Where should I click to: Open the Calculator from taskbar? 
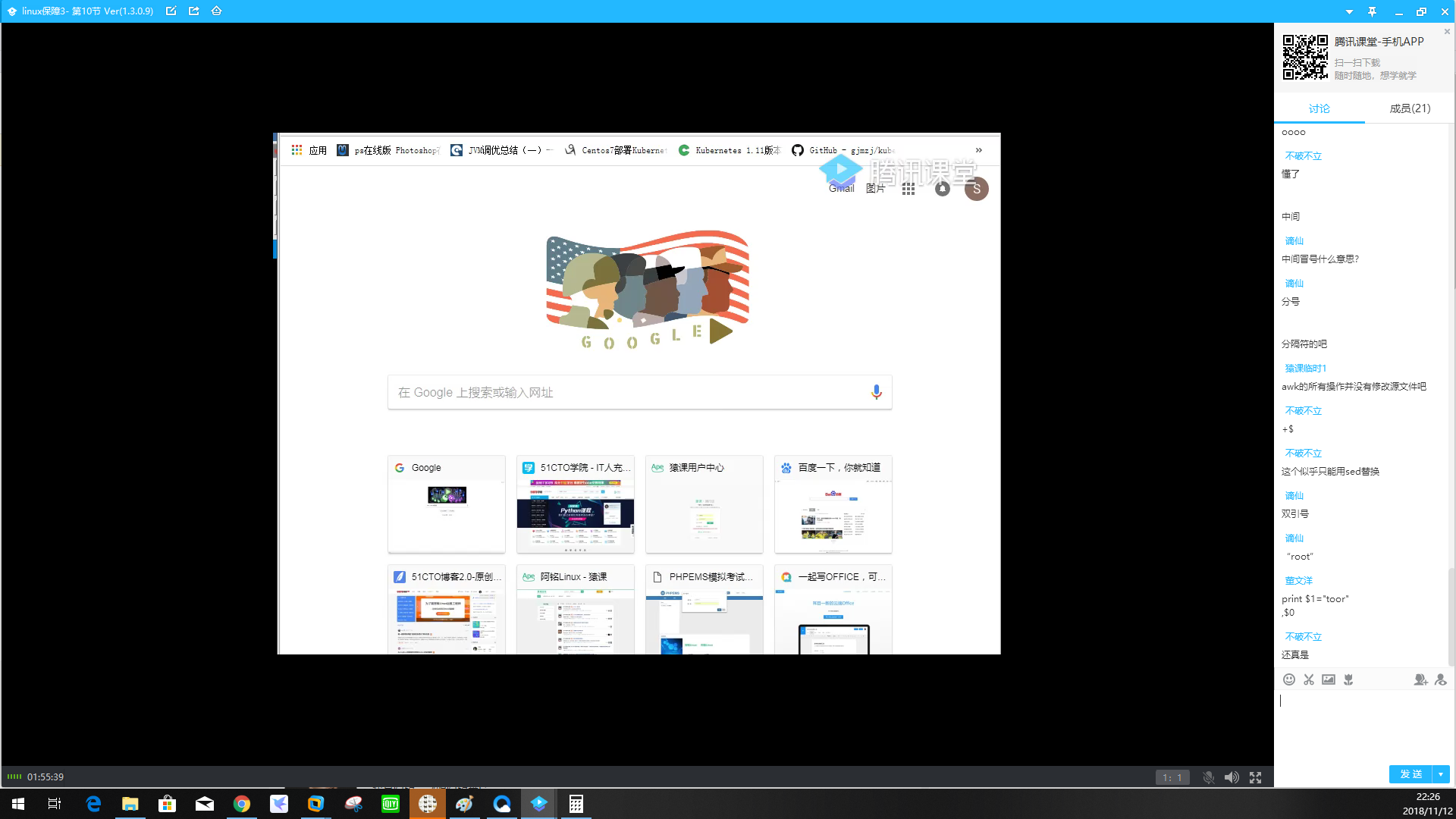(576, 804)
